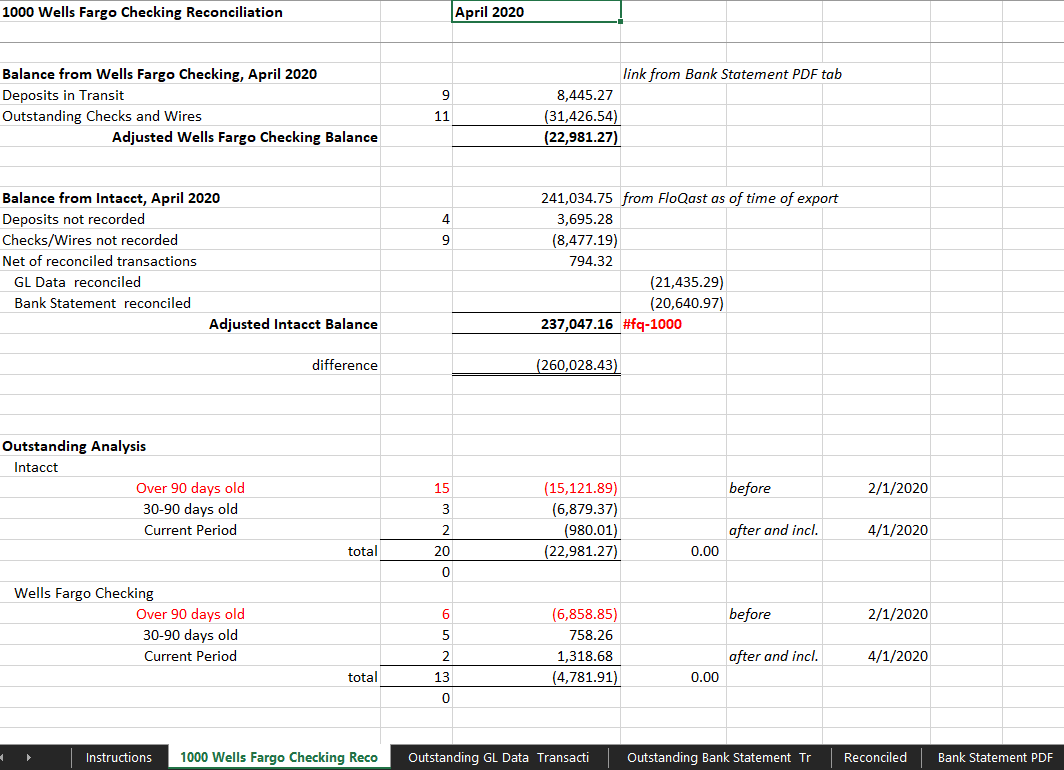
Task: Select Adjusted Intacct Balance 237,047.16
Action: (577, 324)
